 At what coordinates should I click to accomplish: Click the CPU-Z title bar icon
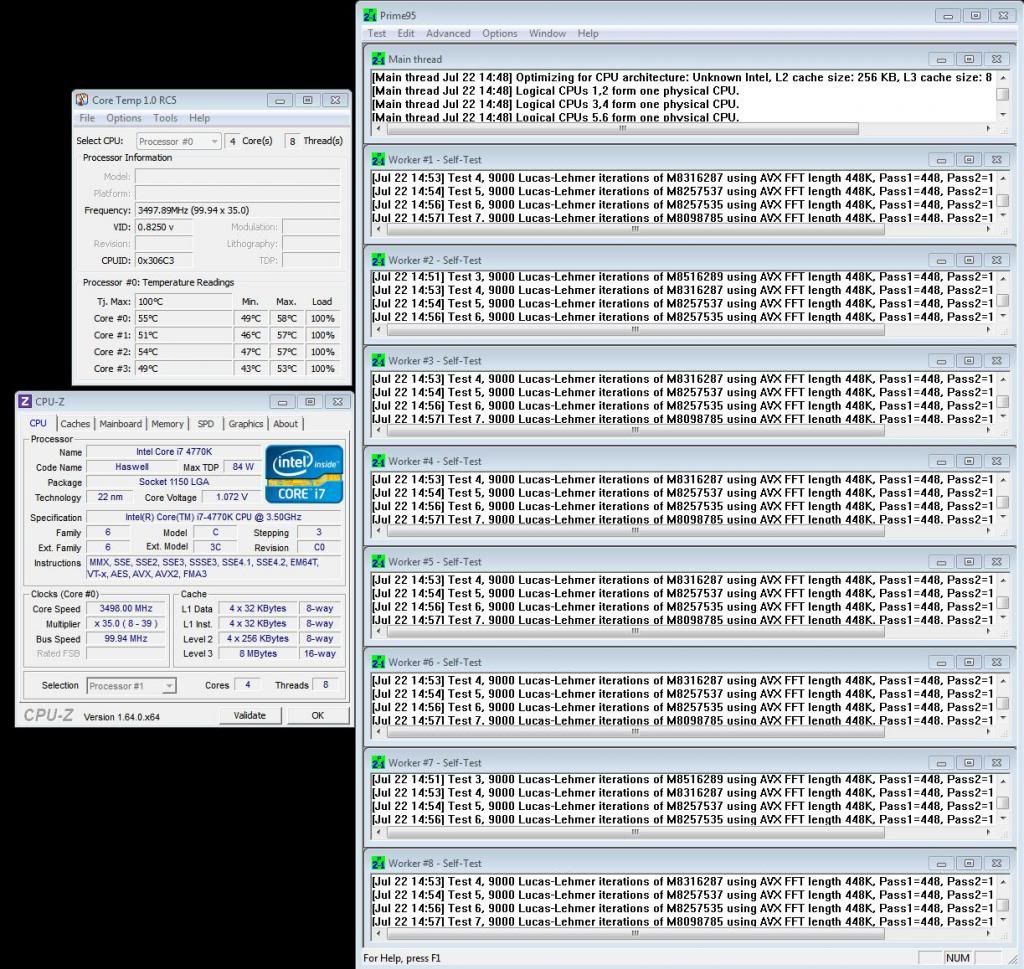tap(25, 401)
